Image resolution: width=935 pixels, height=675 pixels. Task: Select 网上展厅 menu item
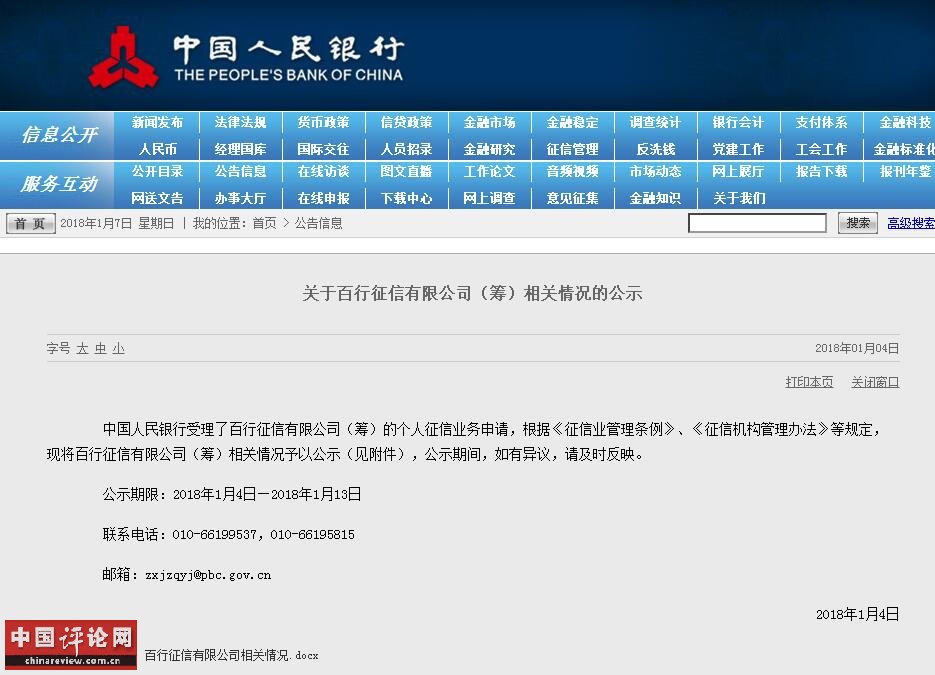(738, 171)
